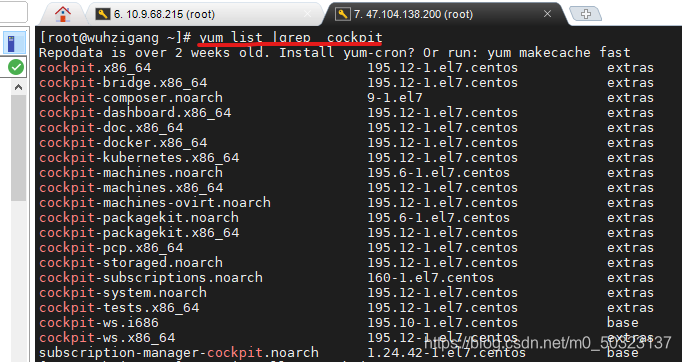
Task: Click version '160-1.el7.centos' of cockpit-subscriptions
Action: pos(431,278)
